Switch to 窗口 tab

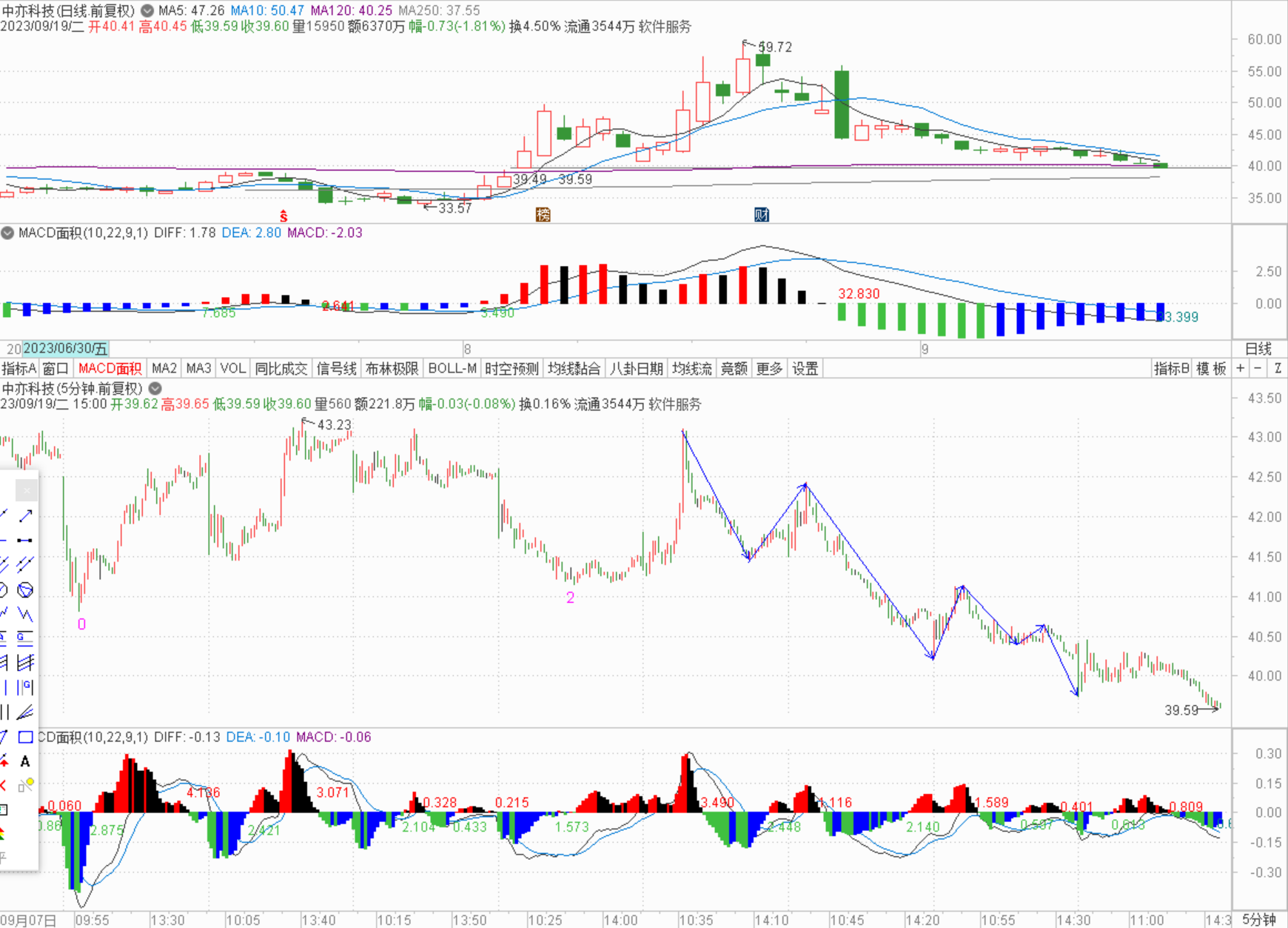(56, 368)
